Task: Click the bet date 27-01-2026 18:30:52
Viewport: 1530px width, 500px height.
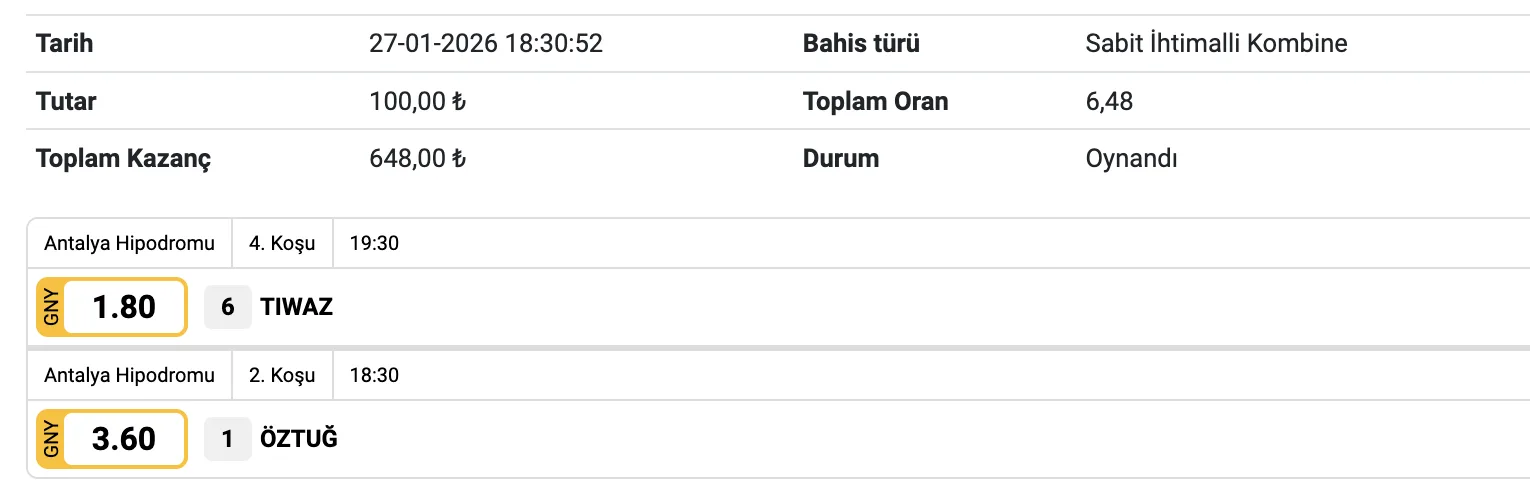Action: coord(486,44)
